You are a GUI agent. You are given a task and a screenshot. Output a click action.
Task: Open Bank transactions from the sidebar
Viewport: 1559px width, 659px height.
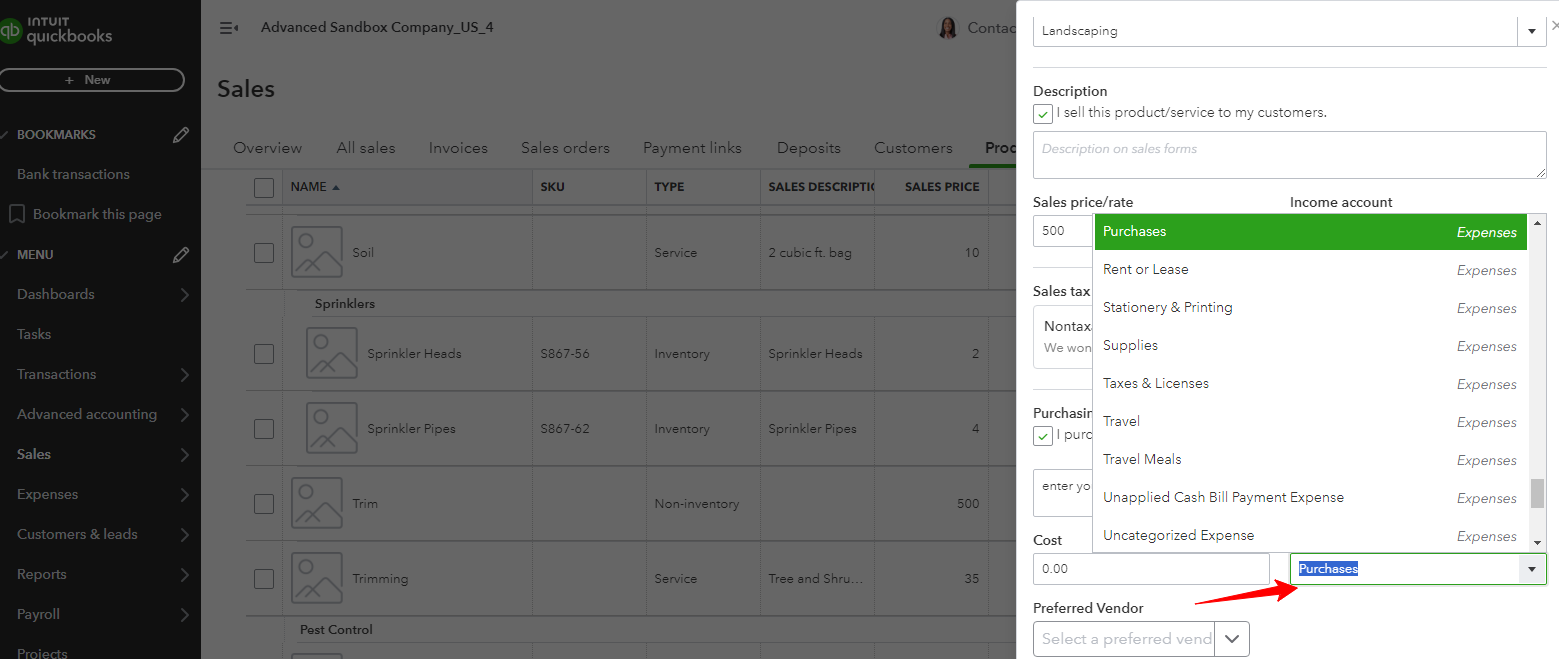coord(73,173)
